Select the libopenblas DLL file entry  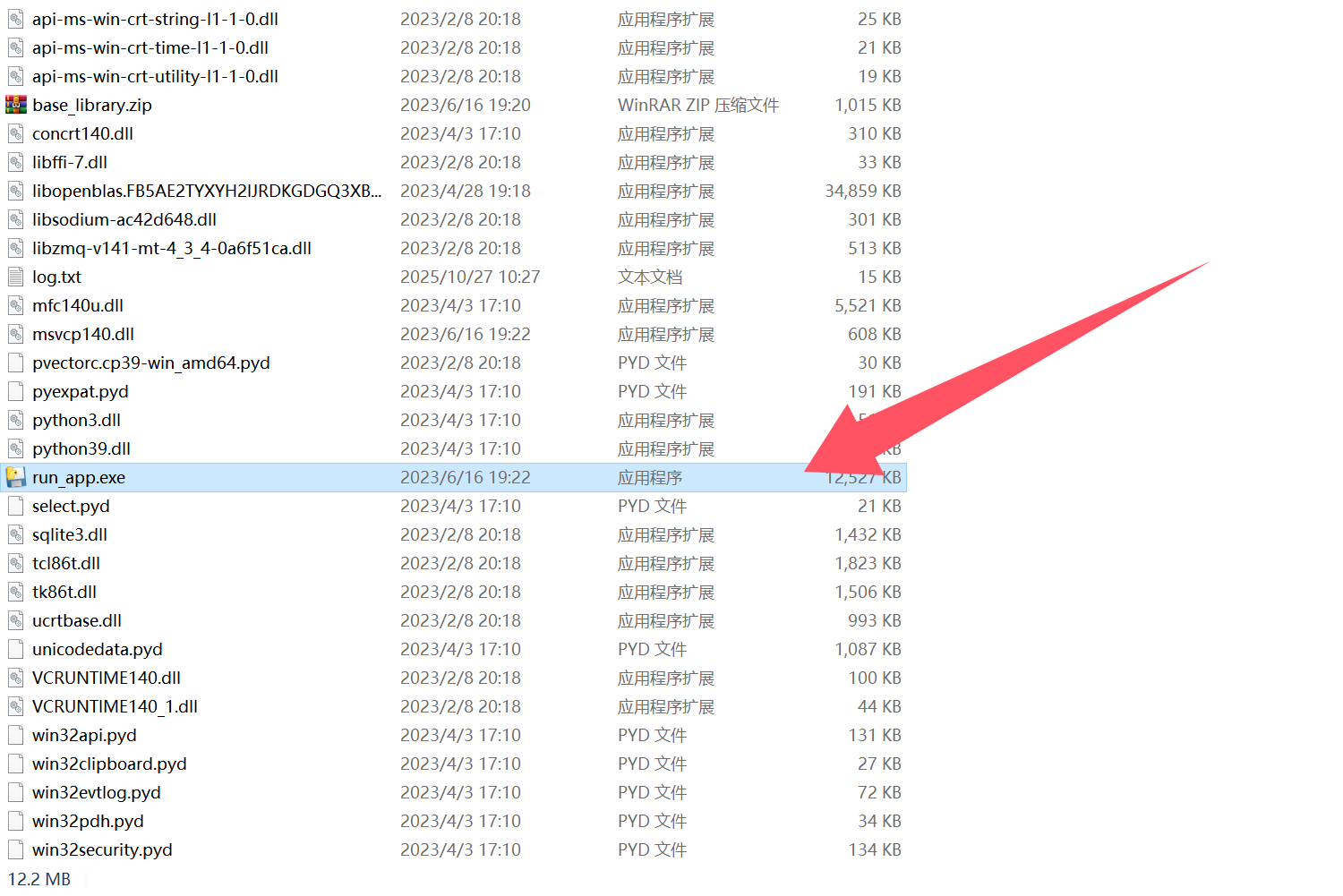tap(206, 191)
